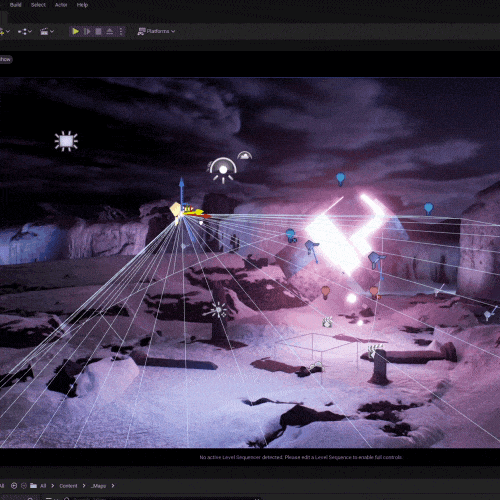Image resolution: width=500 pixels, height=500 pixels.
Task: Click the Skip/Advance frame button
Action: pos(87,31)
